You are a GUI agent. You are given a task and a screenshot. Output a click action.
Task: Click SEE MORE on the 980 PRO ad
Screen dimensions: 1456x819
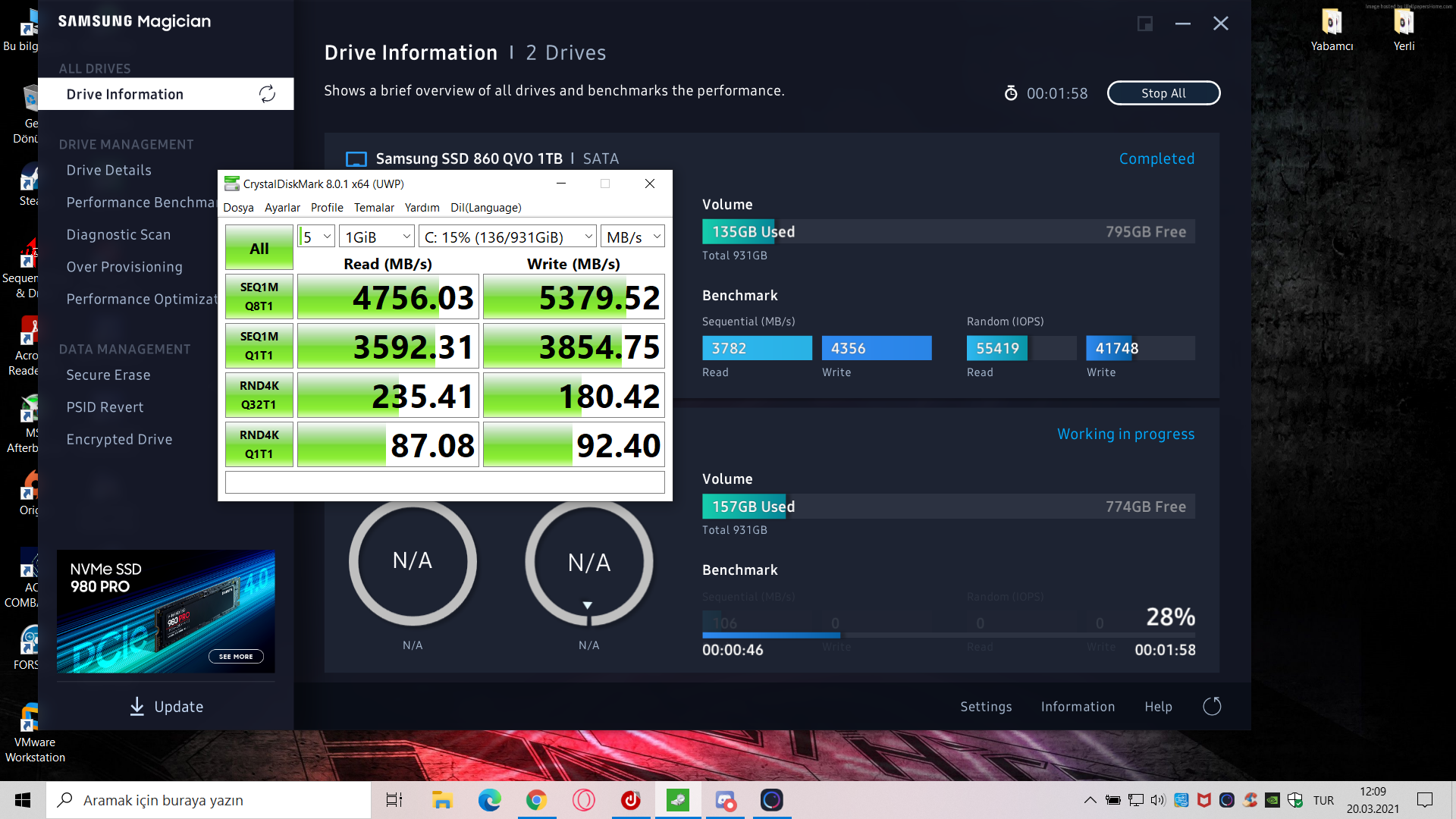point(236,656)
